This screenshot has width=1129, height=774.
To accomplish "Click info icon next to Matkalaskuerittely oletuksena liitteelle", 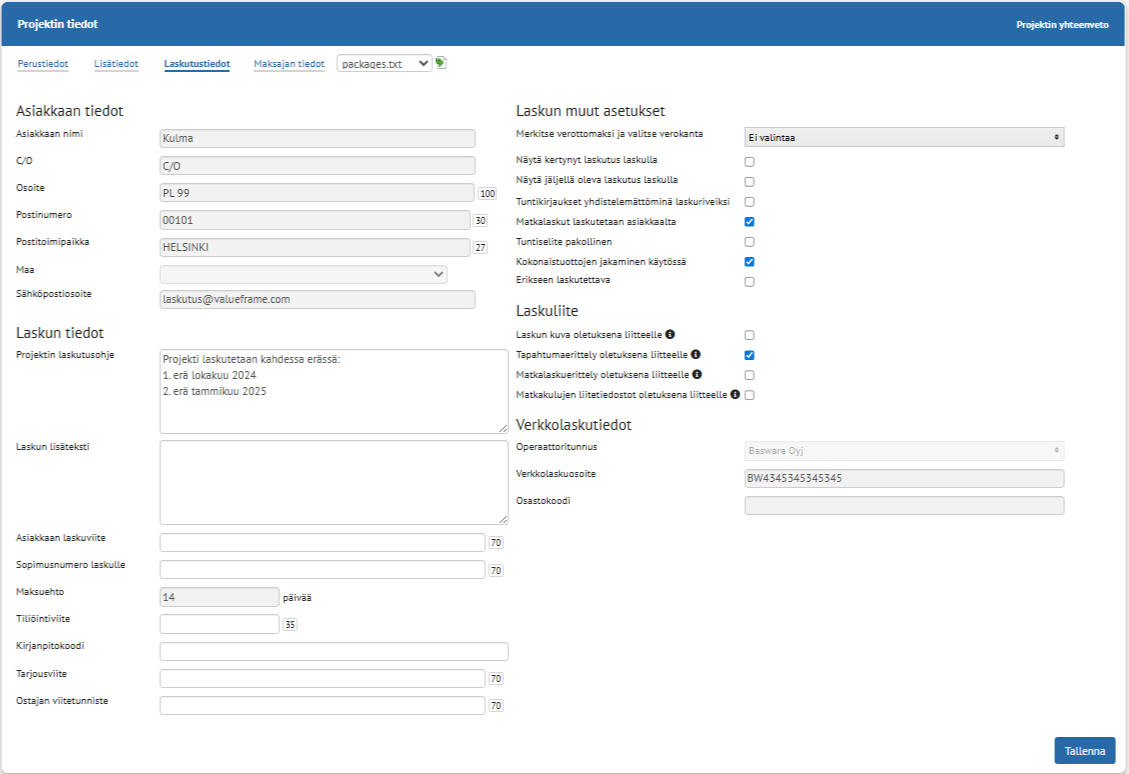I will click(697, 374).
